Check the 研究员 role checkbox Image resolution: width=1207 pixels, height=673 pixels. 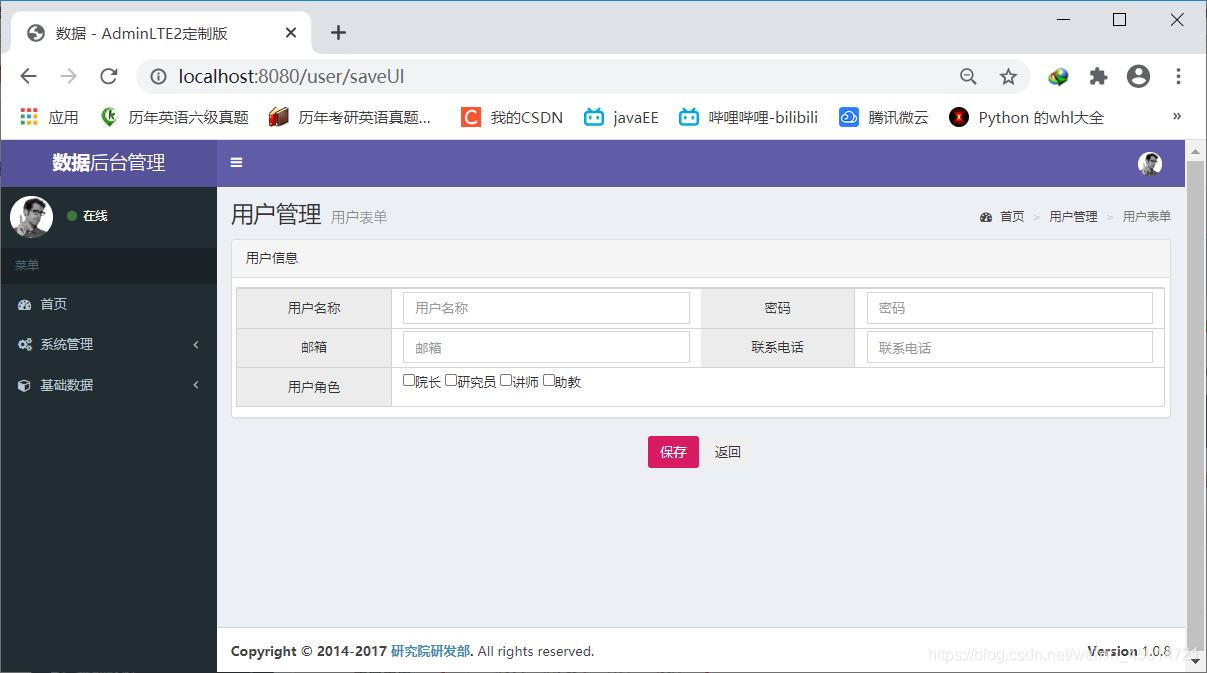click(451, 380)
